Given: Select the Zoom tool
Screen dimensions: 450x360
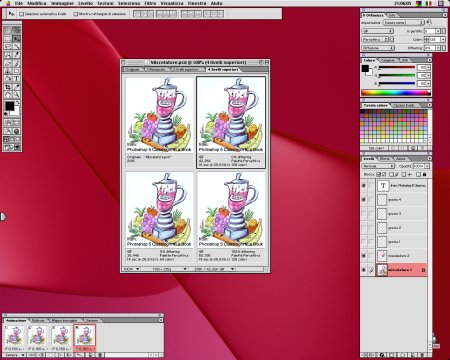Looking at the screenshot, I should pos(17,94).
